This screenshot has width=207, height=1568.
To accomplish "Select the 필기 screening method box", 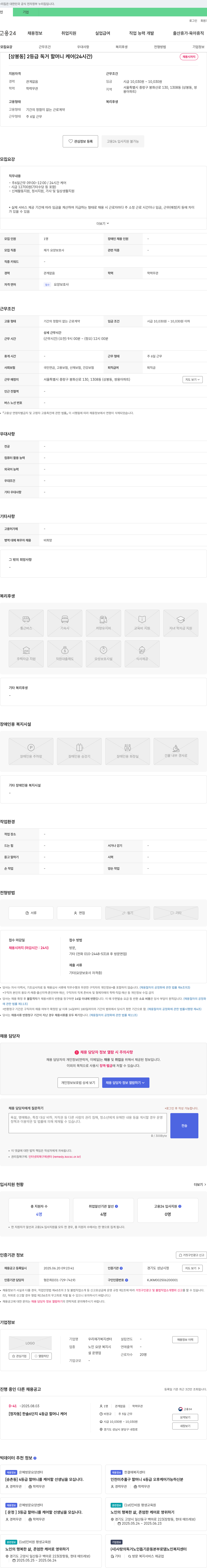I will click(x=127, y=913).
